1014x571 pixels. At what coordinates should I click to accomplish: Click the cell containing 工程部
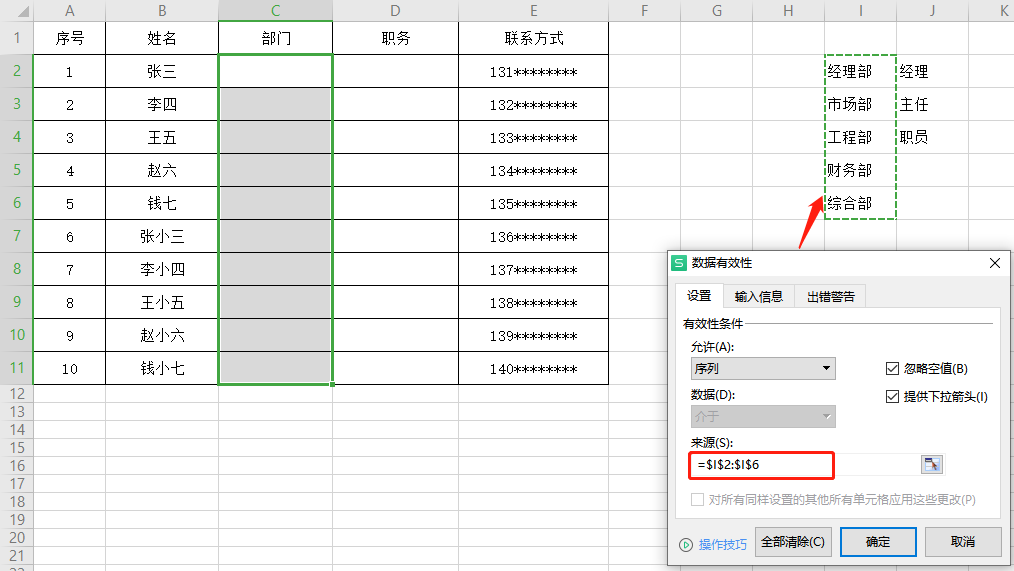(860, 137)
